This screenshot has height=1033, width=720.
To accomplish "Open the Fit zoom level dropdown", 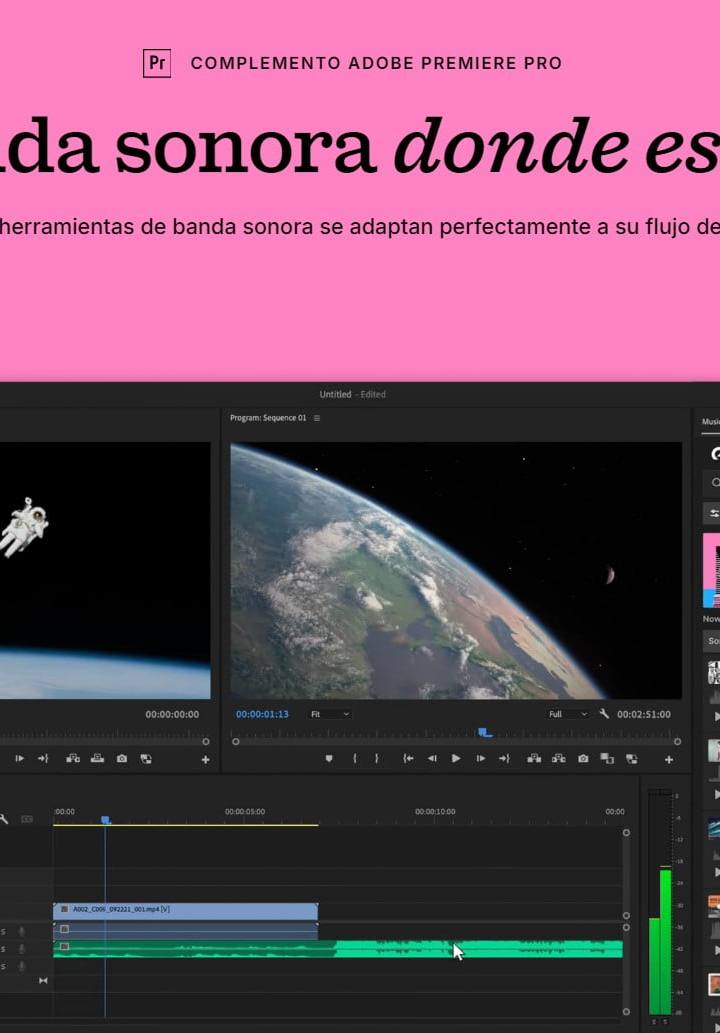I will 330,714.
